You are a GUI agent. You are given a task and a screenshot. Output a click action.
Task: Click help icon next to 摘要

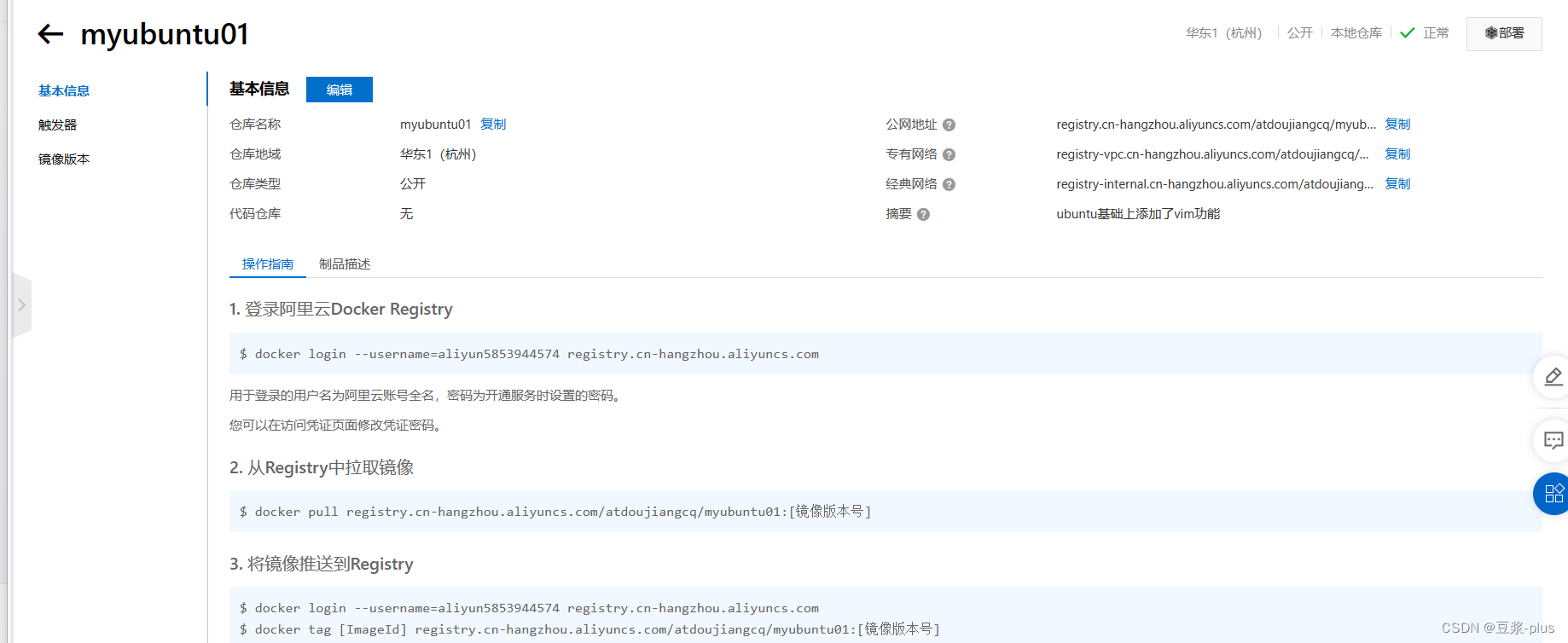(x=923, y=215)
